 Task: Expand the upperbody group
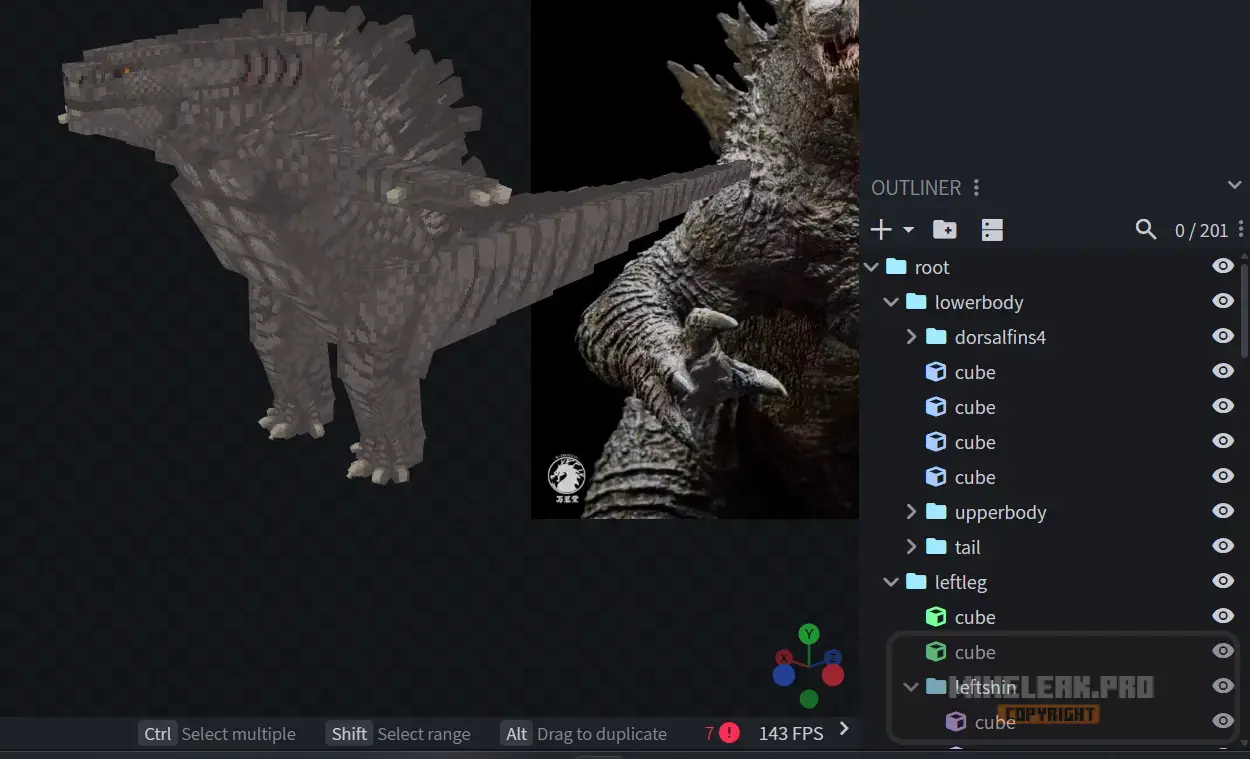pyautogui.click(x=911, y=512)
